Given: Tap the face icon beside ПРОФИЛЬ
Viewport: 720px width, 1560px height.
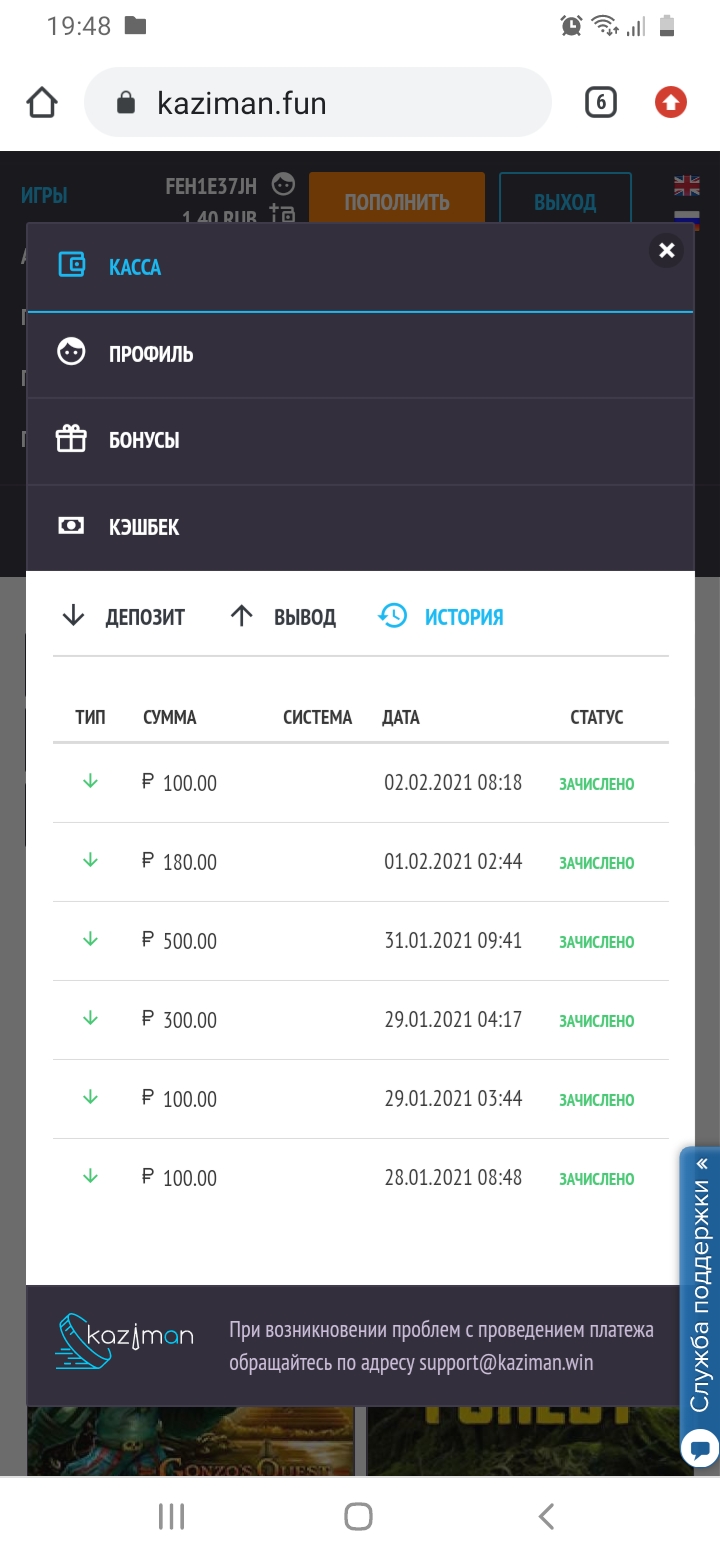Looking at the screenshot, I should (71, 352).
